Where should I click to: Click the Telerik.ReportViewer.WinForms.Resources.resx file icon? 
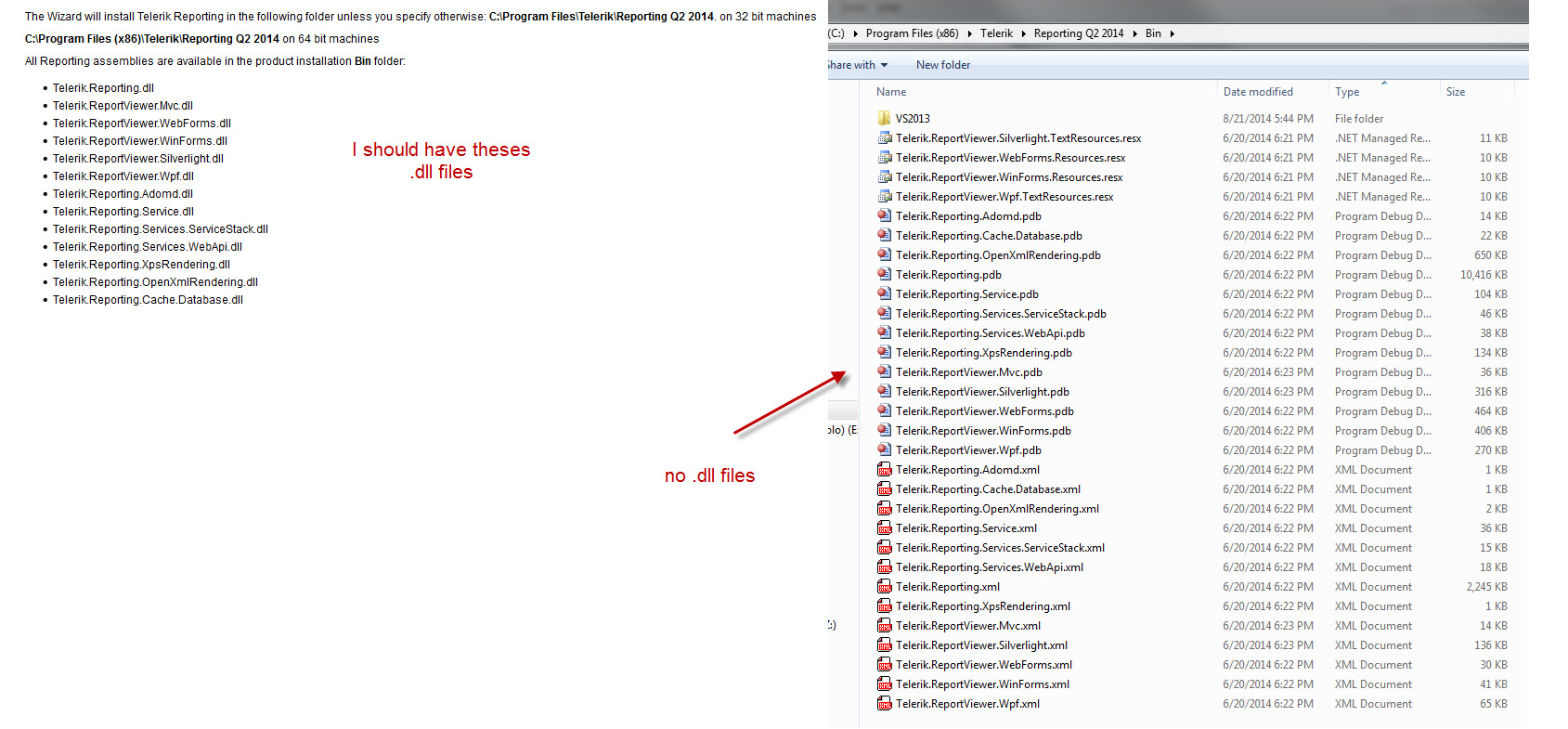tap(884, 177)
